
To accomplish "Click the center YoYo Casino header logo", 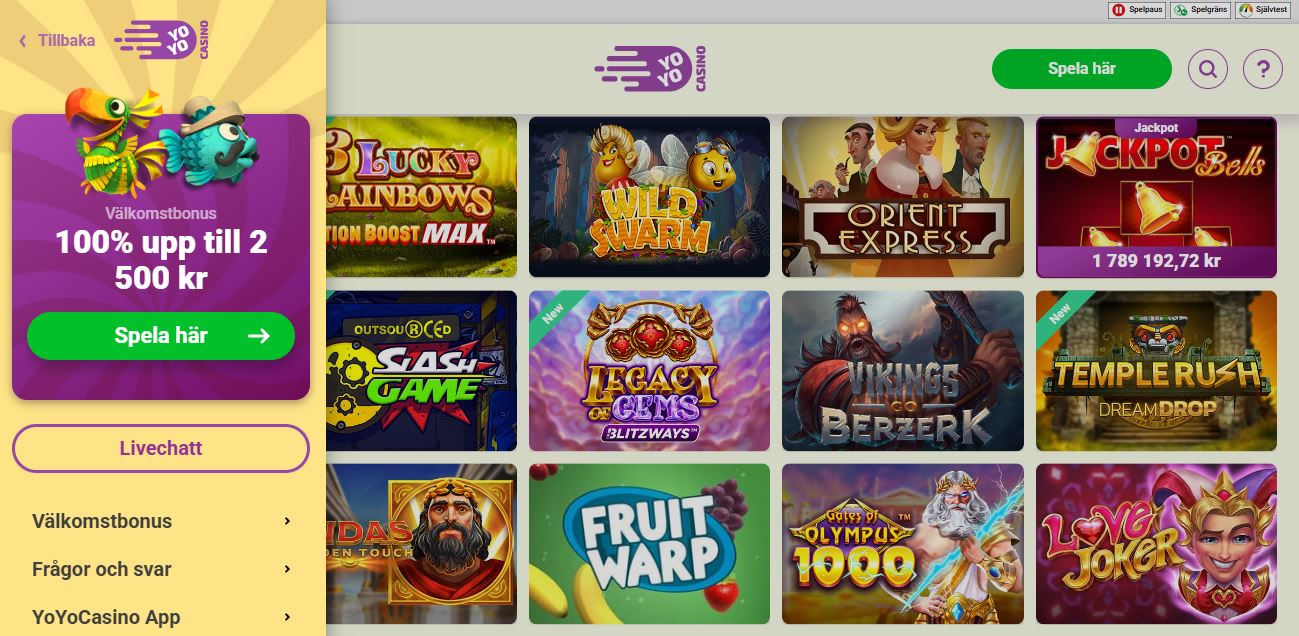I will (651, 69).
